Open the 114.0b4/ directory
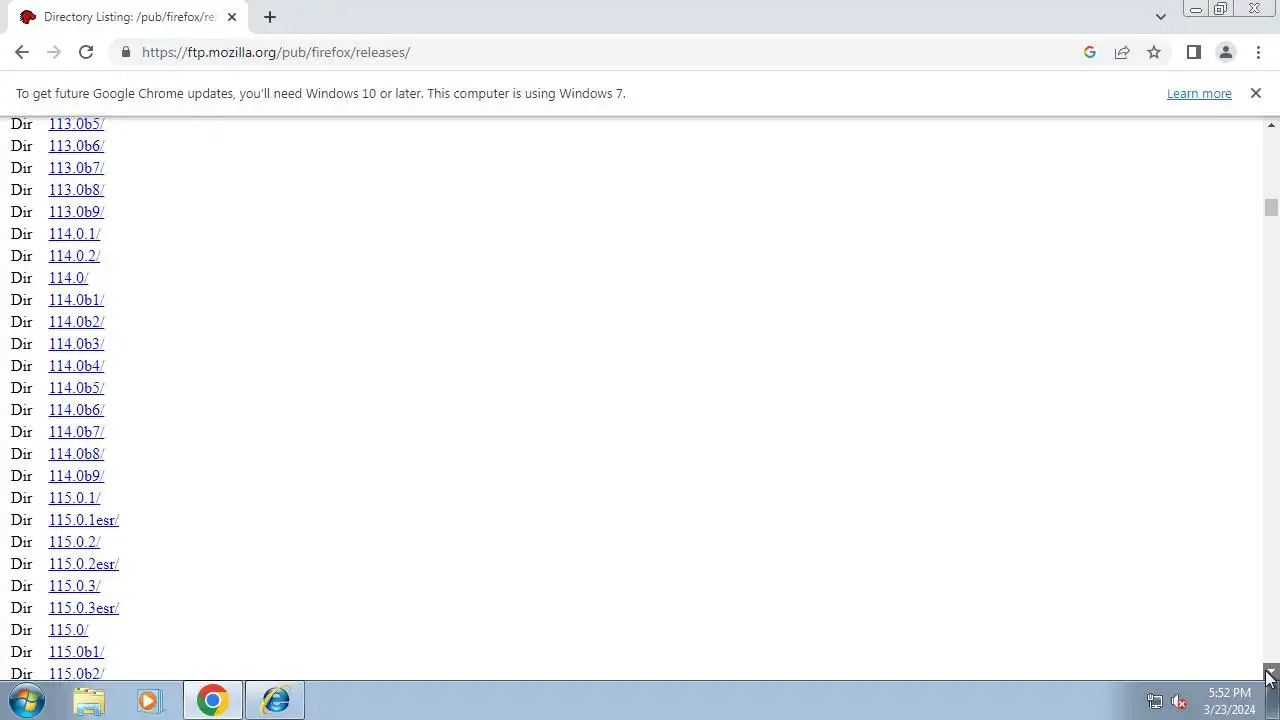Screen dimensions: 1280x720 pyautogui.click(x=76, y=366)
